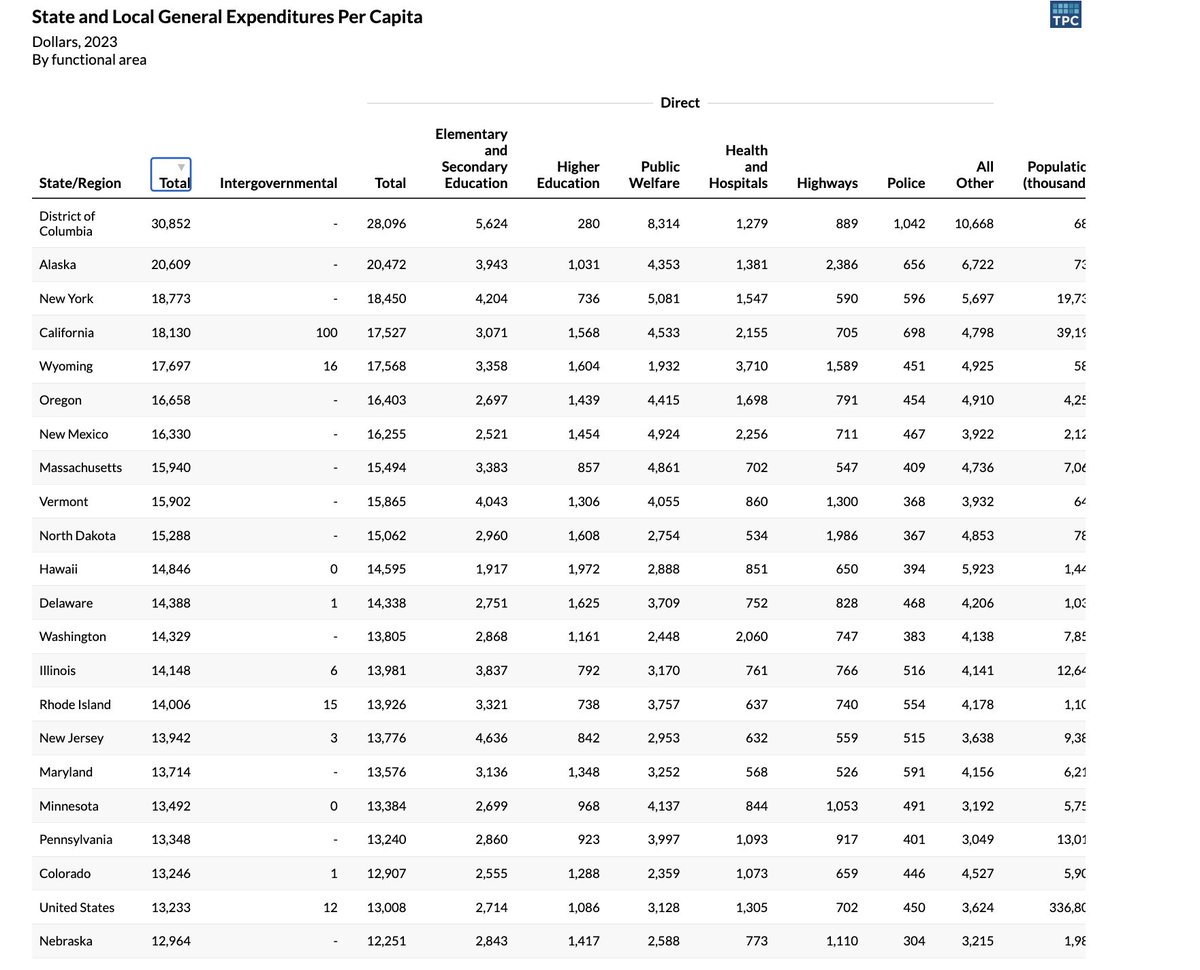
Task: Click Vermont elementary education 4,043
Action: [x=490, y=502]
